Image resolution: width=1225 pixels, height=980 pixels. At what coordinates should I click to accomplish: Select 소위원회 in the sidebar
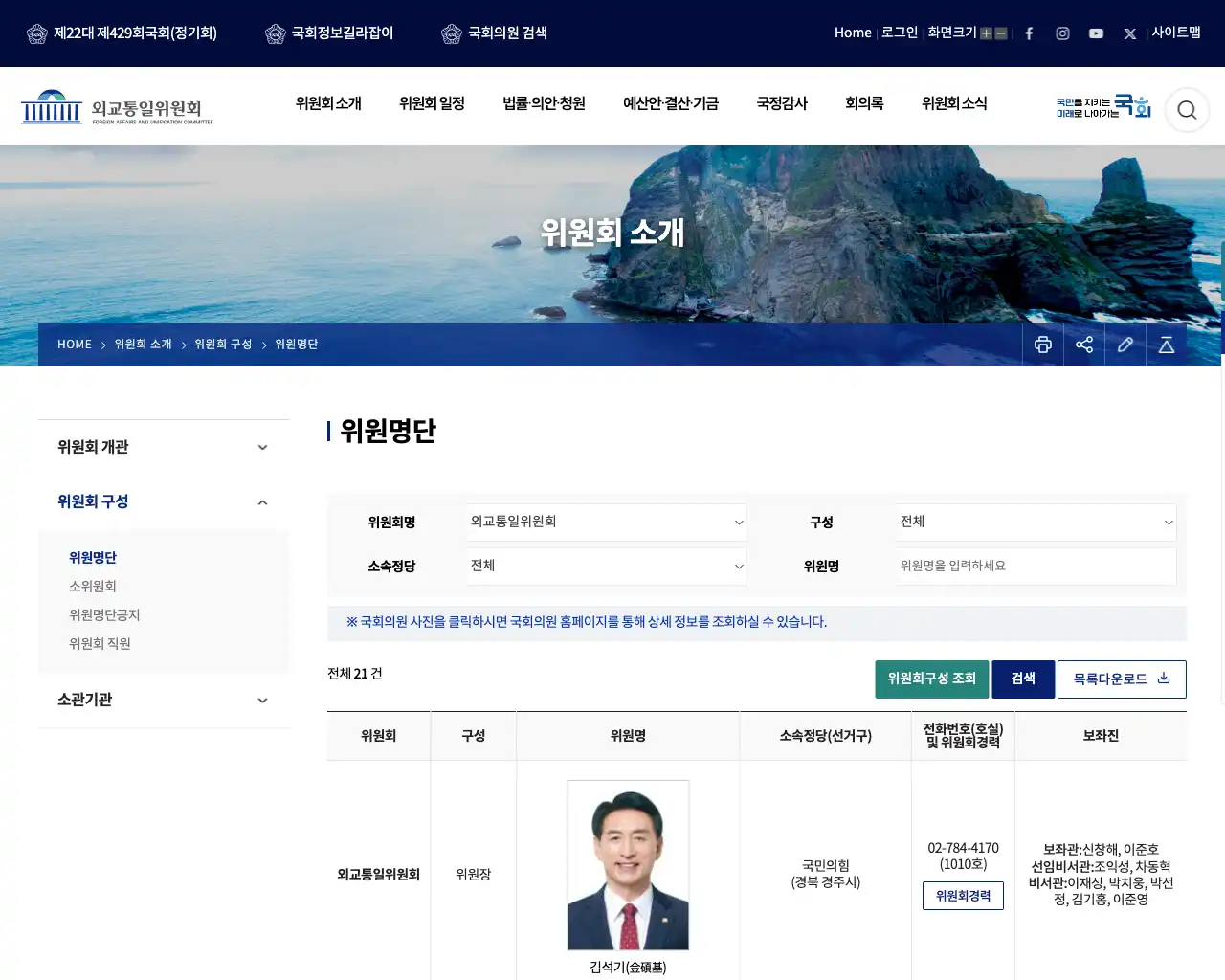(x=93, y=587)
